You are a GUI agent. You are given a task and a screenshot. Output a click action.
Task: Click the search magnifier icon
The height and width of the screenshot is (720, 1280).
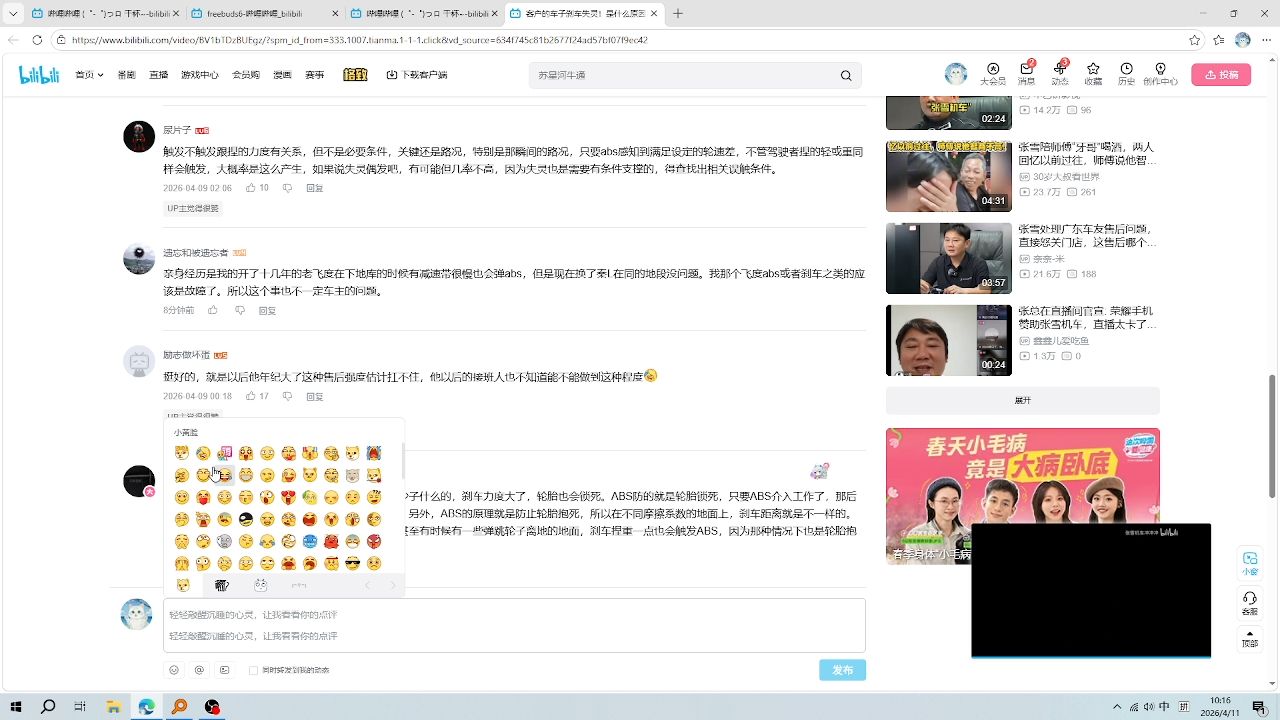pos(846,75)
